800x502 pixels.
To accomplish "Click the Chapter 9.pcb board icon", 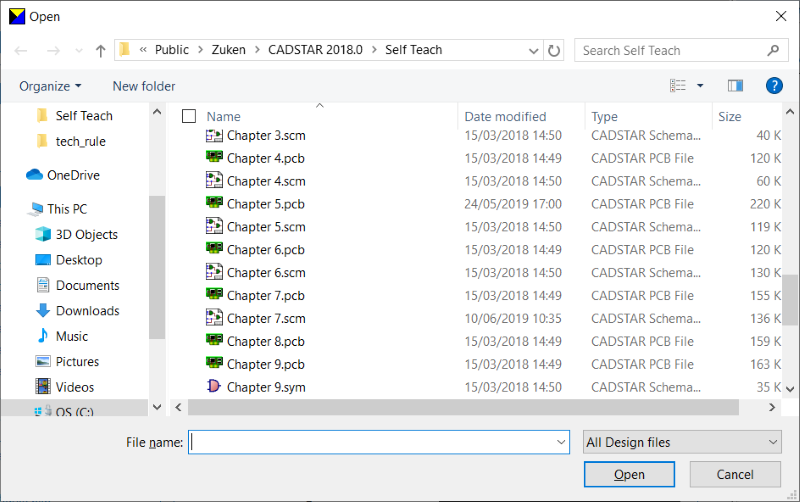I will (x=214, y=363).
